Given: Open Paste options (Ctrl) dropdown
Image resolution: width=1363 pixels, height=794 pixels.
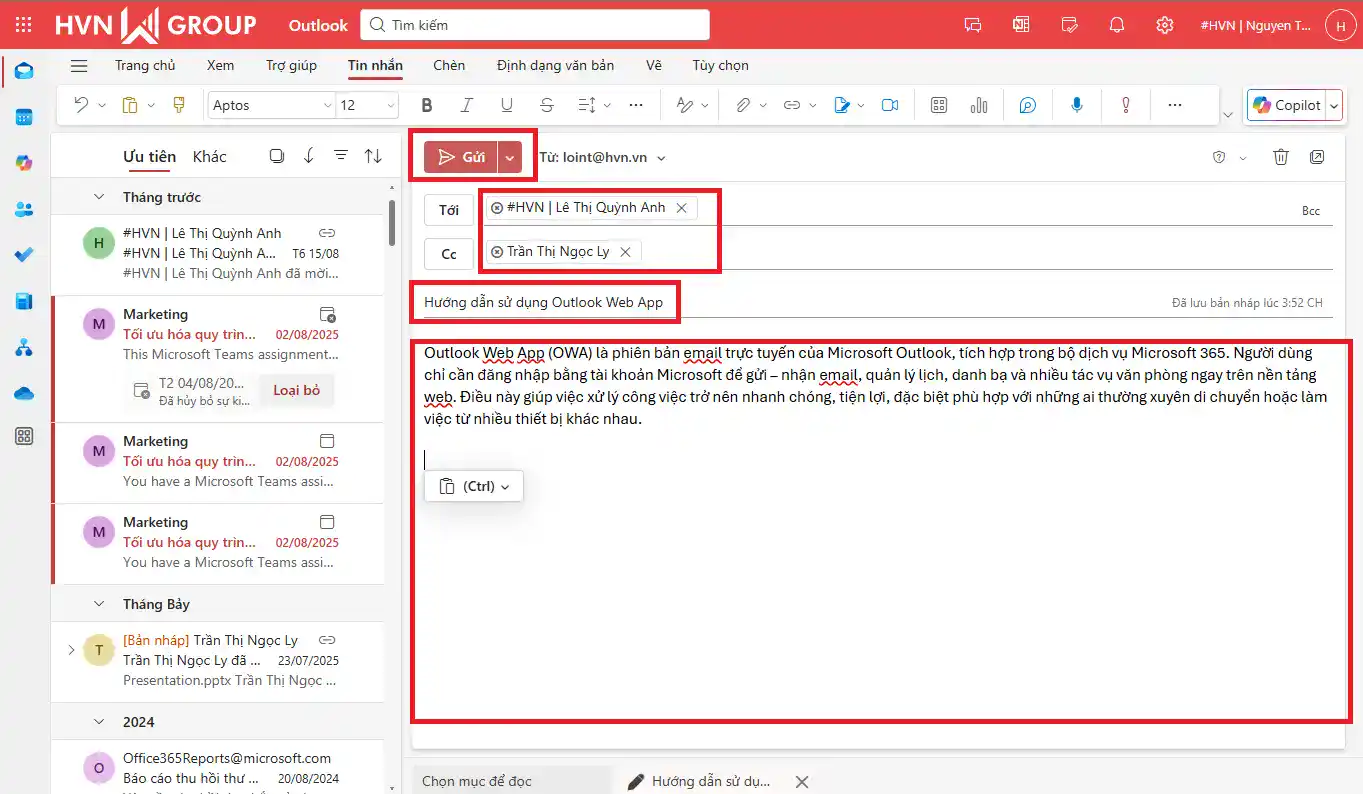Looking at the screenshot, I should [x=474, y=486].
